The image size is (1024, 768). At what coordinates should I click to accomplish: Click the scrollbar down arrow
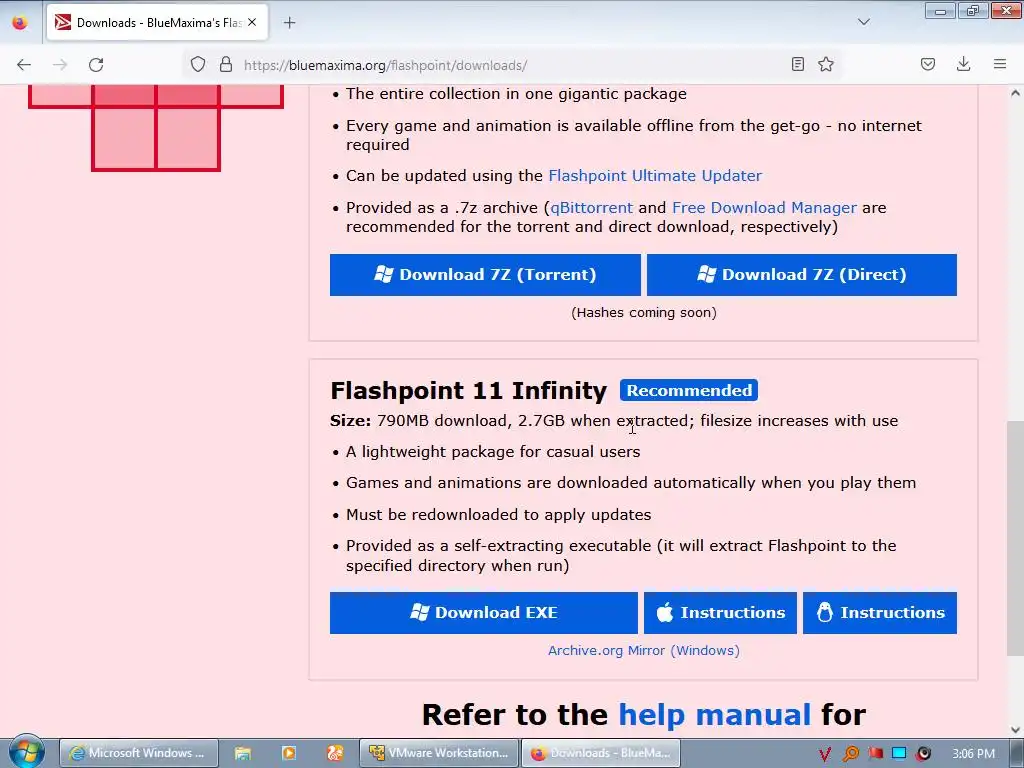(x=1015, y=729)
